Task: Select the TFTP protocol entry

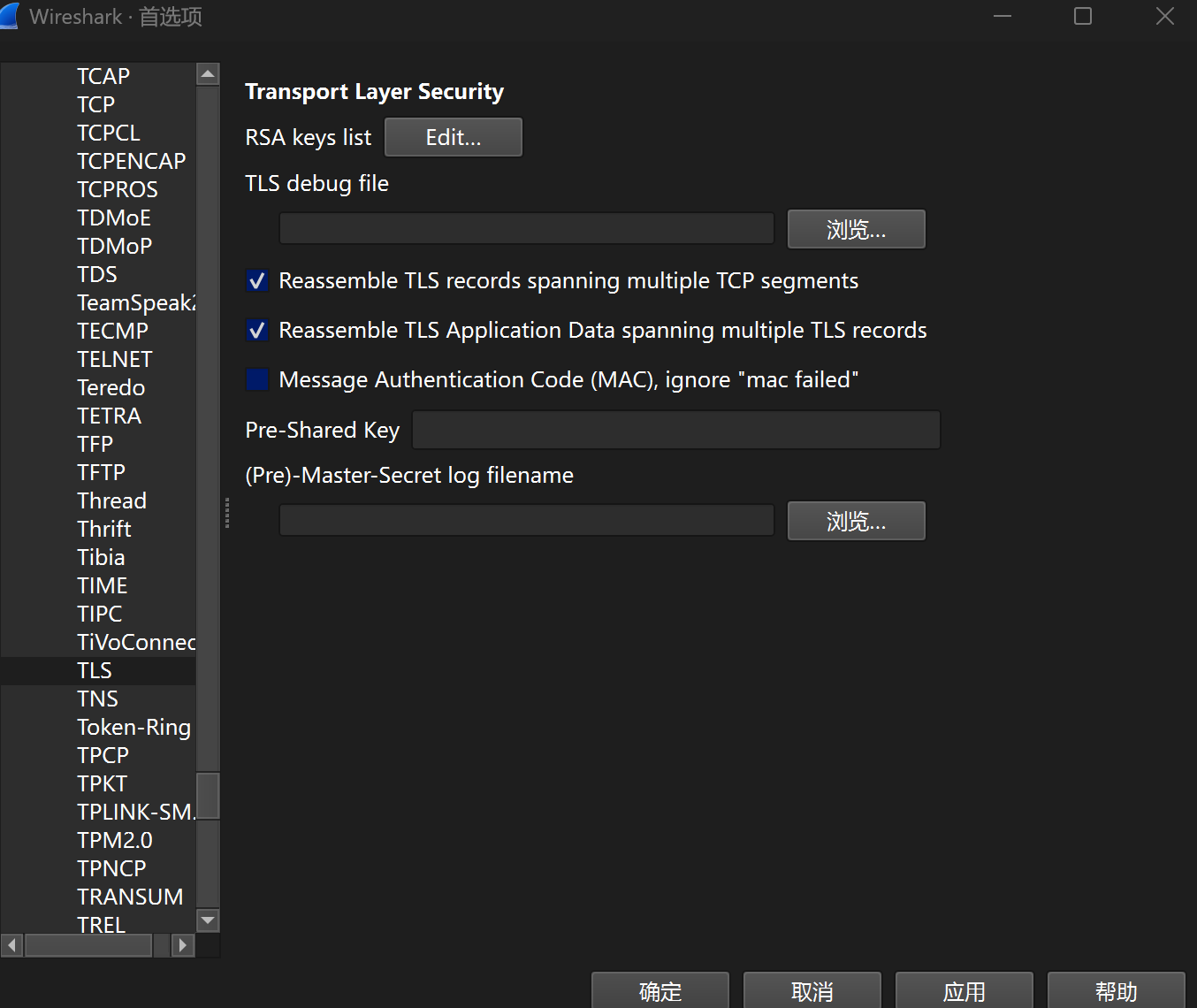Action: [100, 471]
